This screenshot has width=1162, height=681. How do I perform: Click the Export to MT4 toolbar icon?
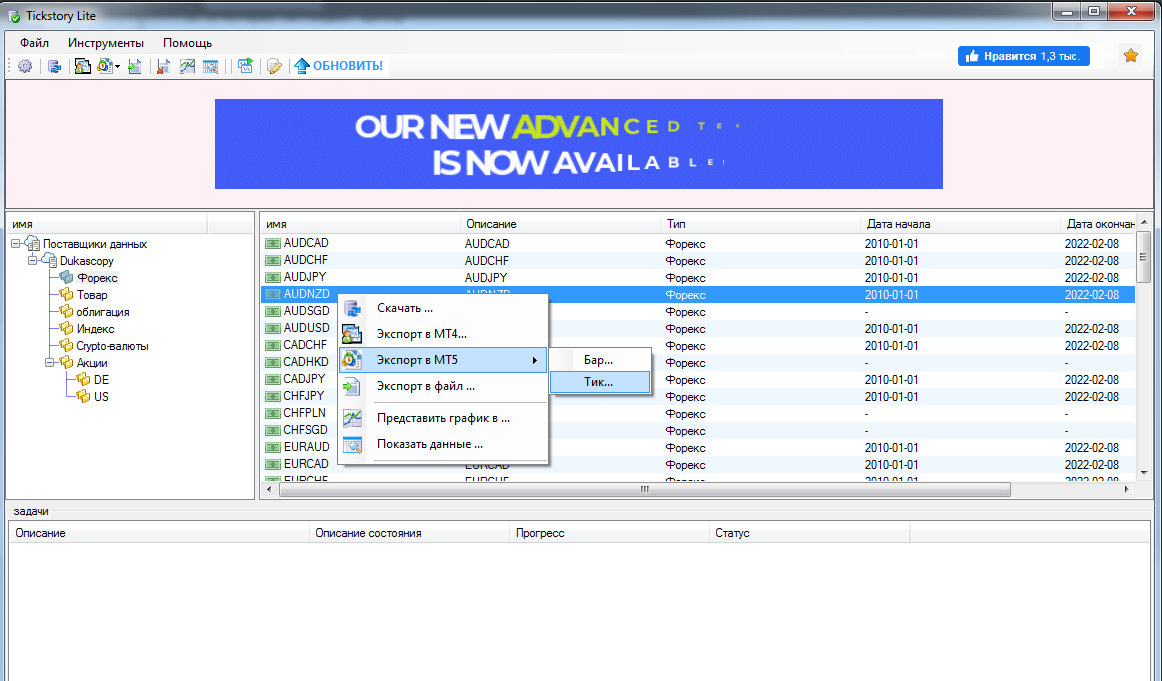point(82,66)
